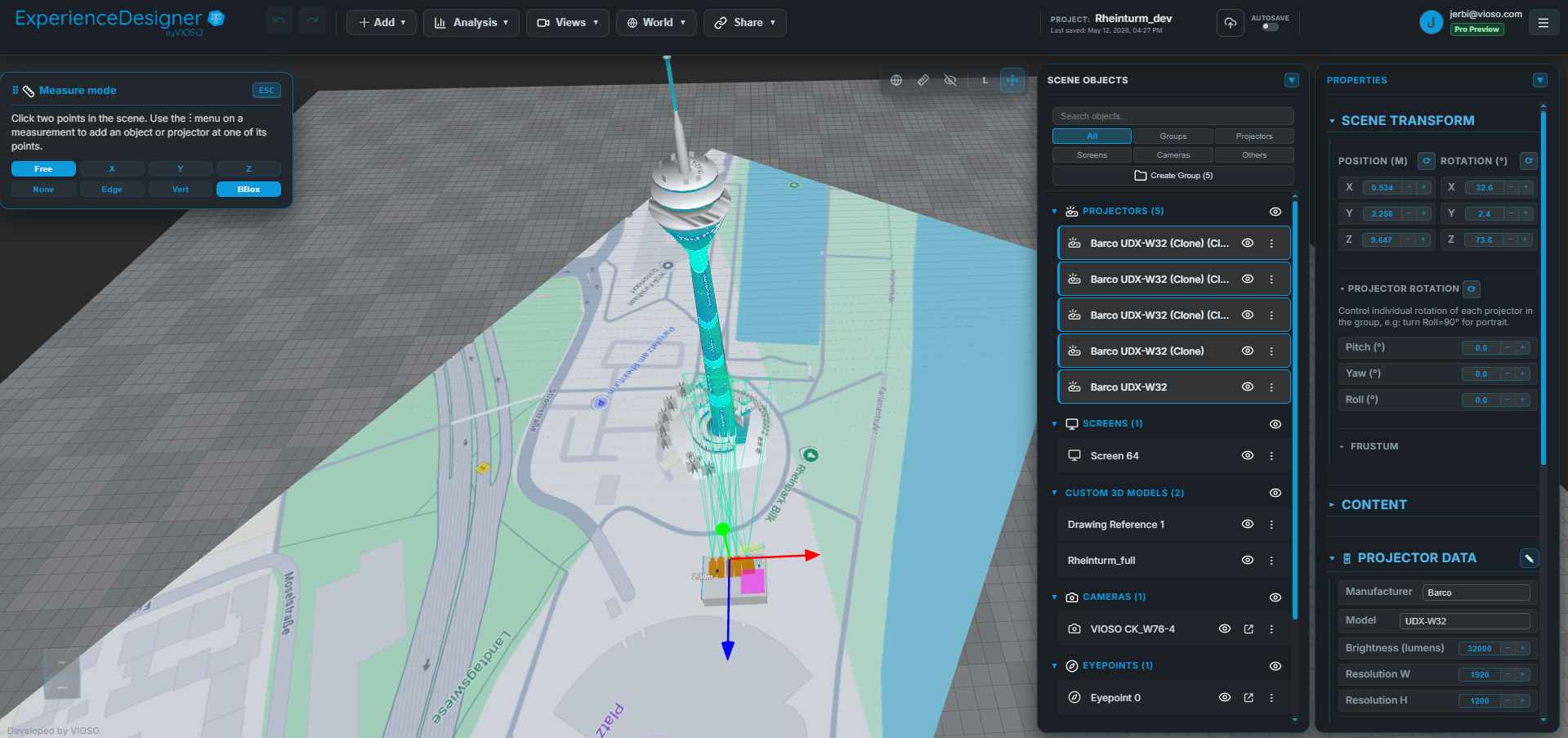Screen dimensions: 1568x738
Task: Reset Position (M) values icon
Action: click(1427, 161)
